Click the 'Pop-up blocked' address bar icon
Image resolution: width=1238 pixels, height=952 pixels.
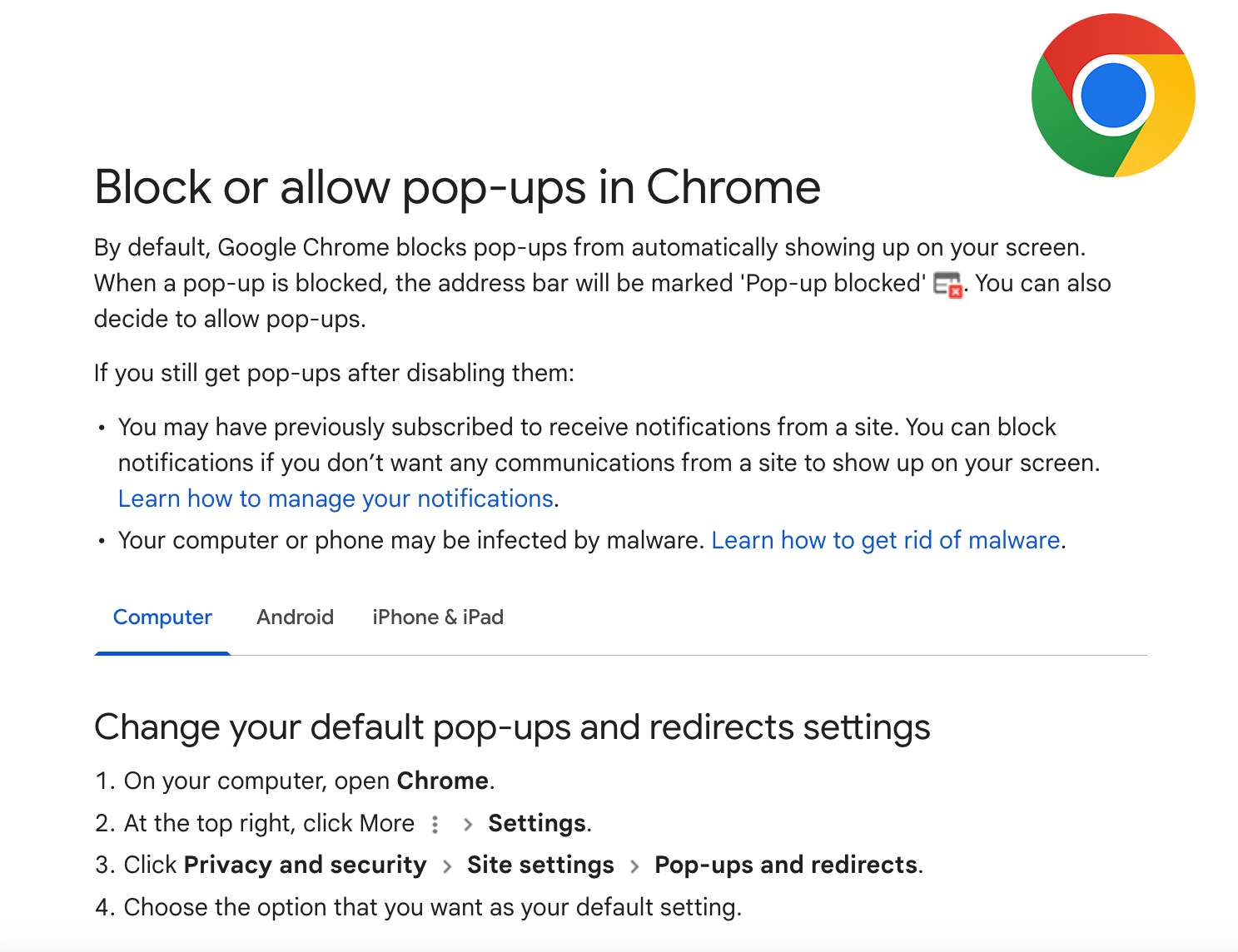(x=947, y=285)
